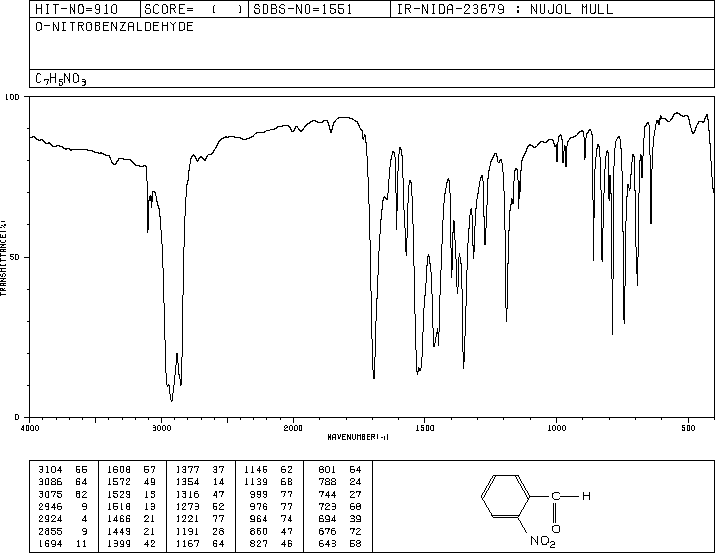Screen dimensions: 715x553
Task: Select the 999 entry in the table
Action: pos(259,494)
